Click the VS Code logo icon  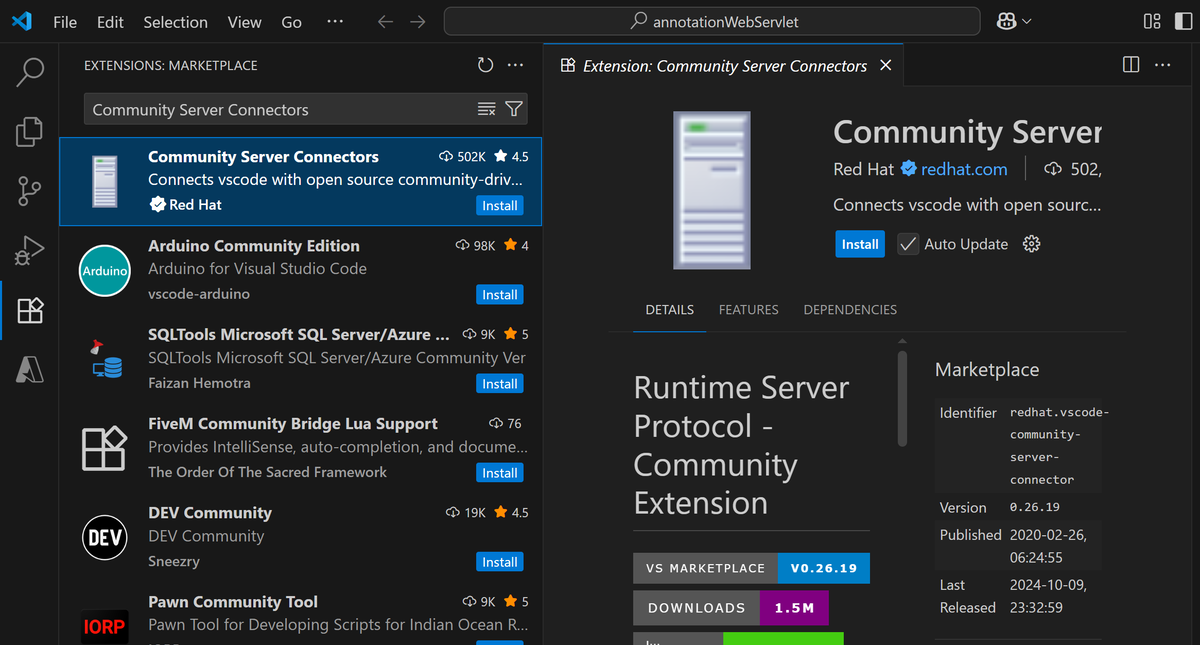tap(22, 21)
